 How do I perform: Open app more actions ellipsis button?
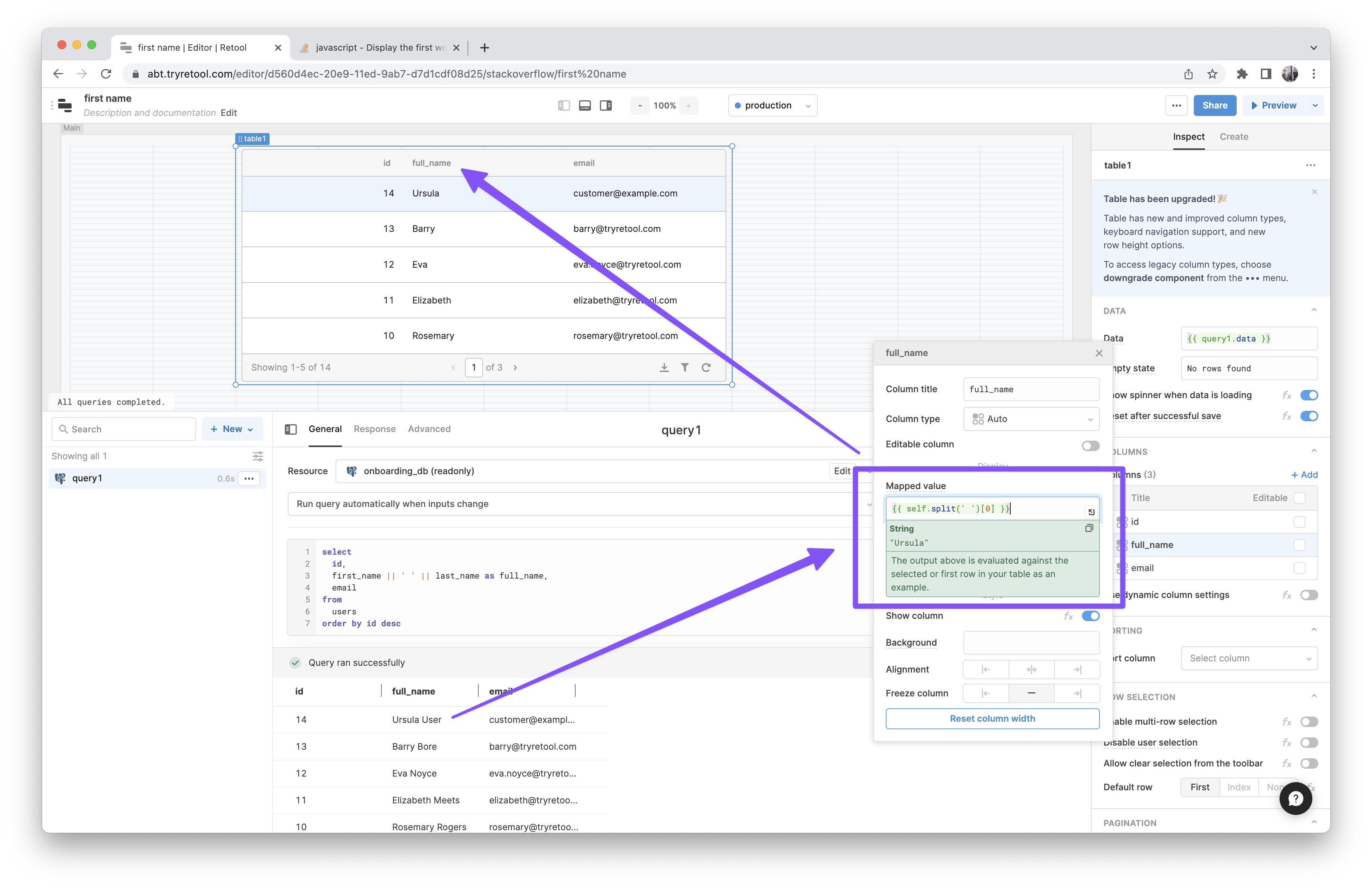[1177, 106]
